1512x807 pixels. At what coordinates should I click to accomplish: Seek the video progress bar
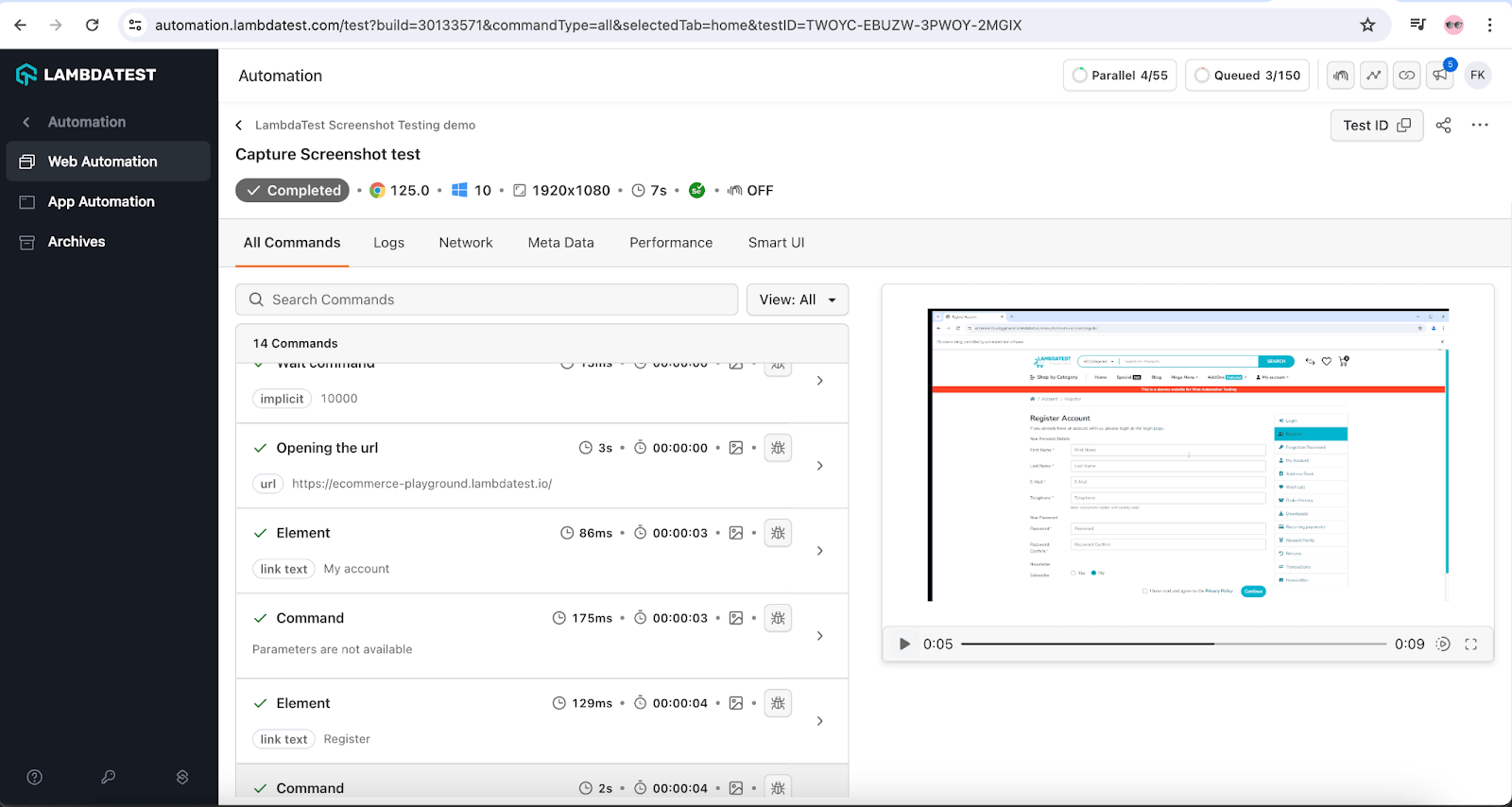[x=1174, y=644]
